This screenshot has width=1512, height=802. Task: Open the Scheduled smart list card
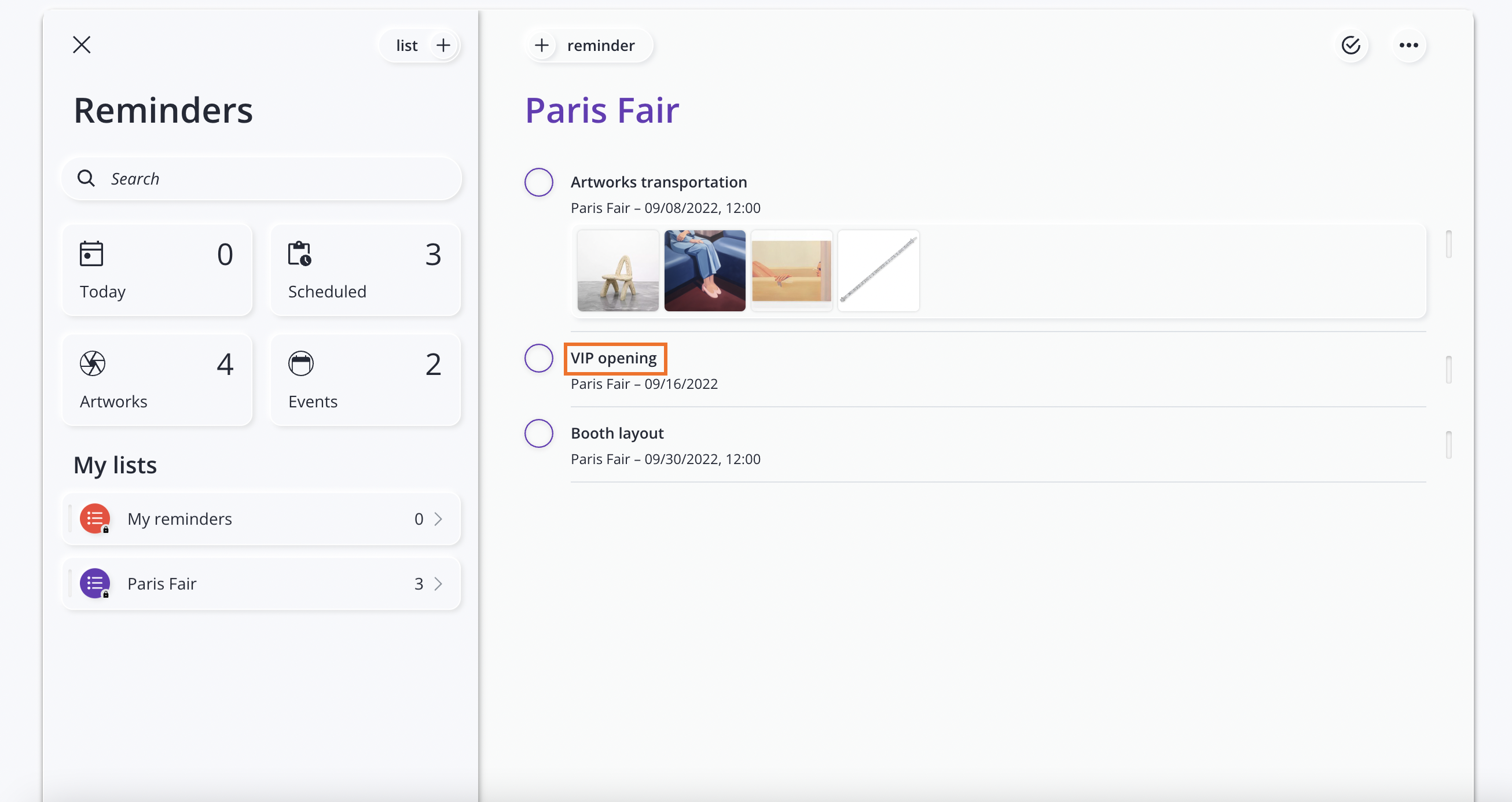(365, 270)
